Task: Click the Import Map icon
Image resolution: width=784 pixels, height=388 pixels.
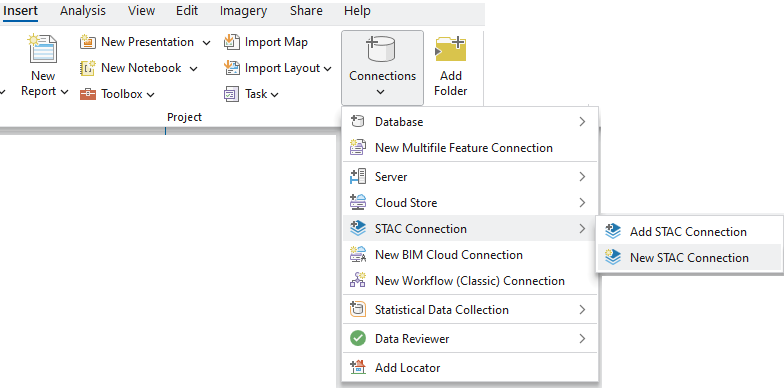Action: (x=232, y=42)
